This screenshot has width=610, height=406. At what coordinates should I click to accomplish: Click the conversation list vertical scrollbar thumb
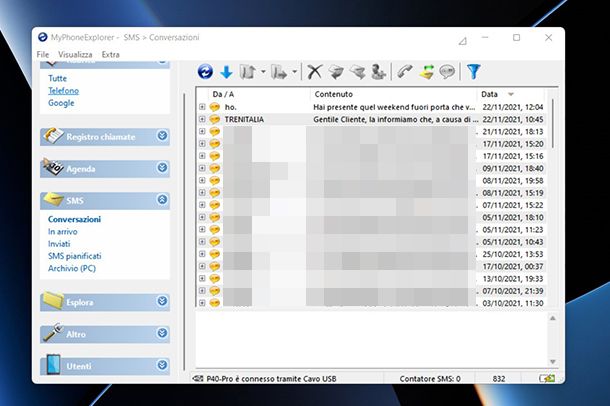tap(552, 123)
